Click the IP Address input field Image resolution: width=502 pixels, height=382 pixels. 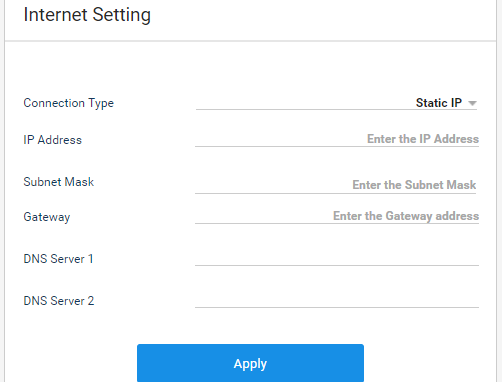click(x=337, y=139)
